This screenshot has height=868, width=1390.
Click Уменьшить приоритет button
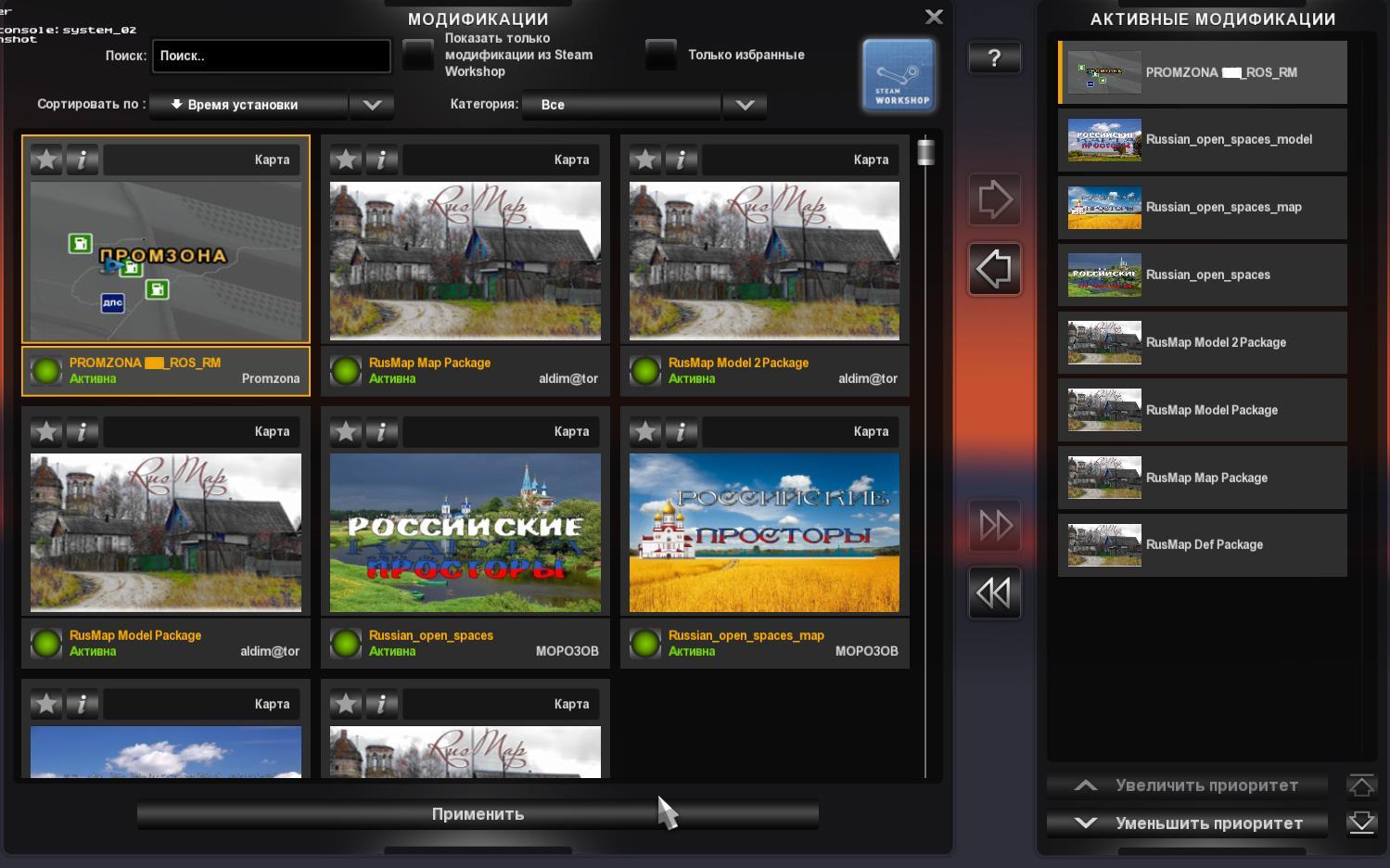[x=1188, y=823]
